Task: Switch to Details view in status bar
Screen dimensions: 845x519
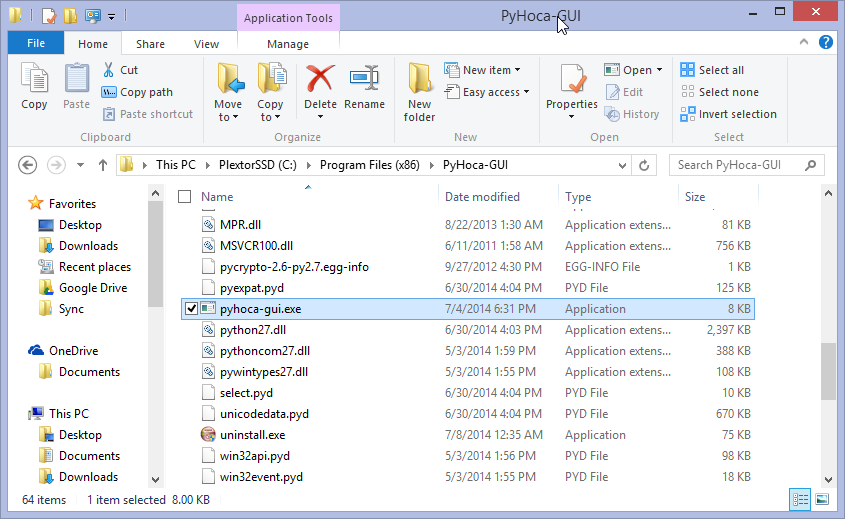Action: 800,500
